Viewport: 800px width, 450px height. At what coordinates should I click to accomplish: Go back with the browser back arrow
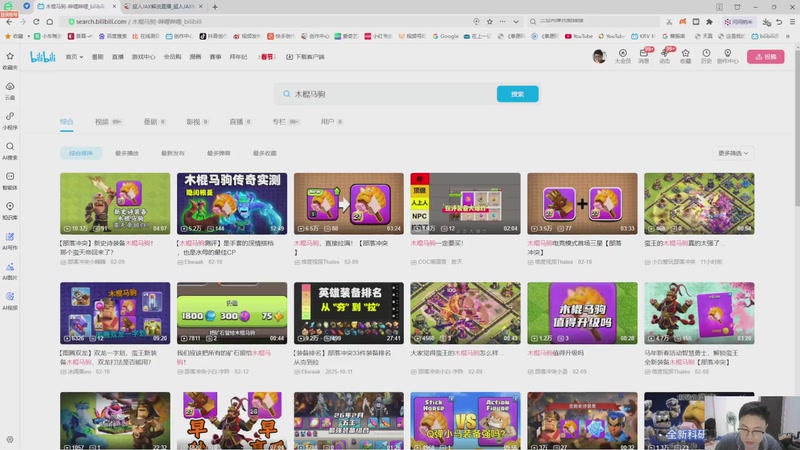(9, 21)
